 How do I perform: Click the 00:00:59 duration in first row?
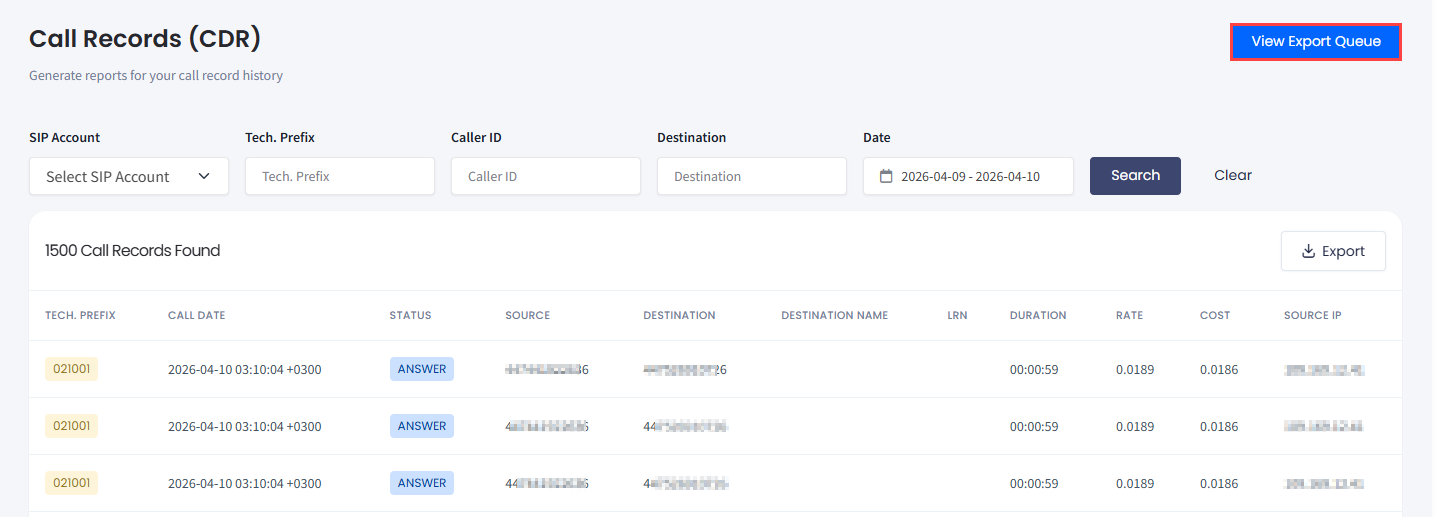pyautogui.click(x=1034, y=370)
